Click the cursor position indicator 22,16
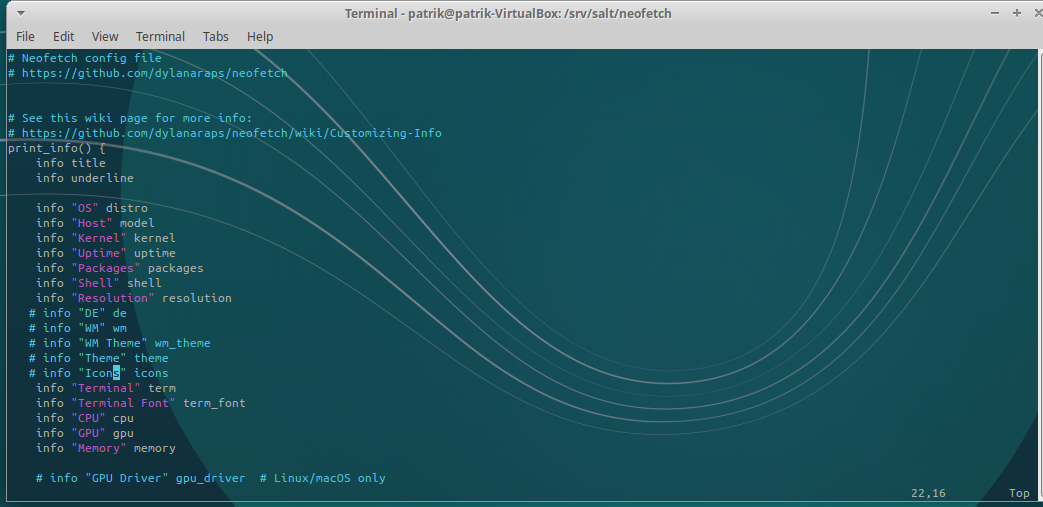 (928, 493)
